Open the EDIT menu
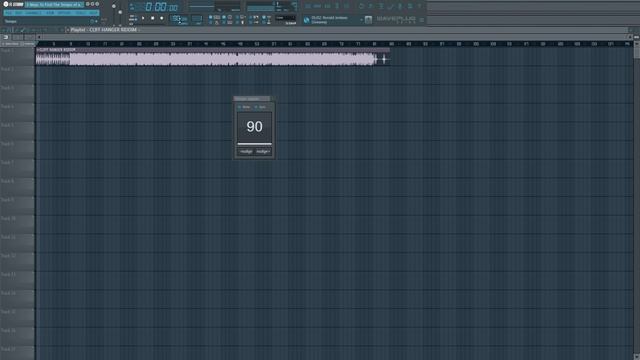640x360 pixels. click(x=19, y=13)
